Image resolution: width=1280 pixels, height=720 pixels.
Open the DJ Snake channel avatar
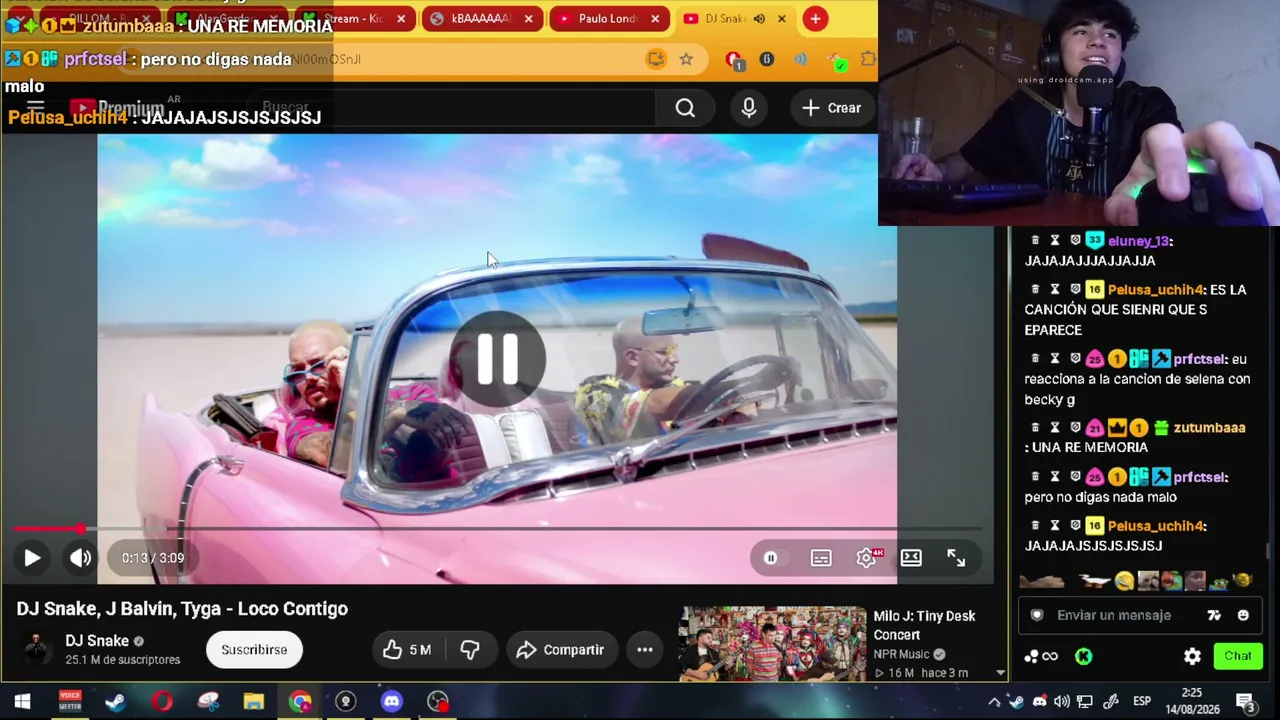pyautogui.click(x=36, y=649)
